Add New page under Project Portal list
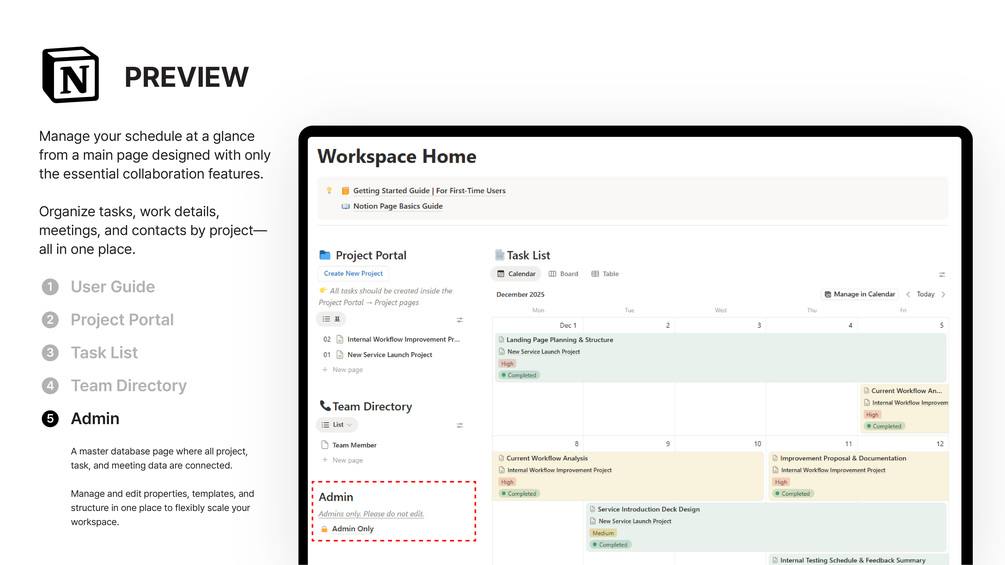This screenshot has width=1005, height=565. click(x=342, y=370)
